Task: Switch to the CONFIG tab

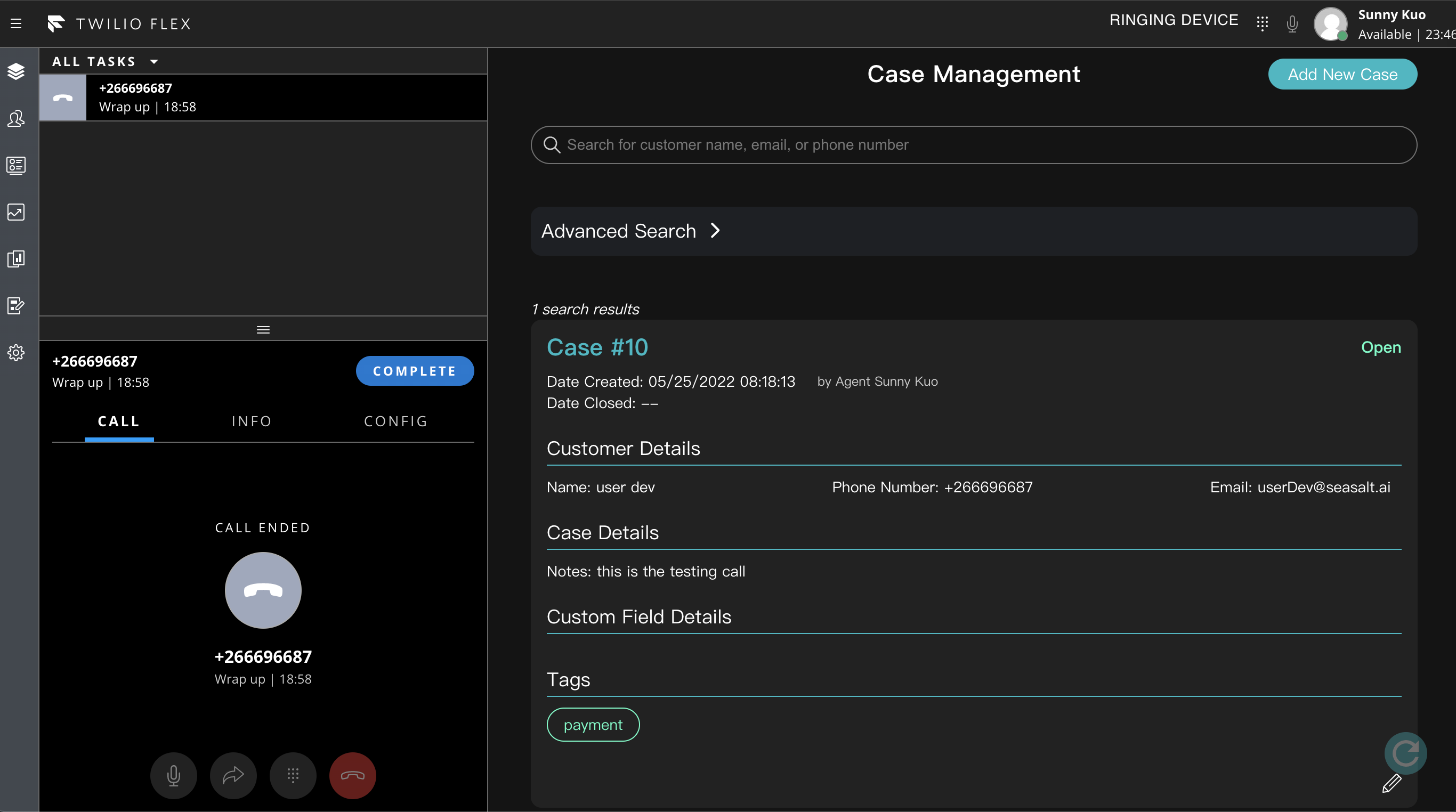Action: (395, 421)
